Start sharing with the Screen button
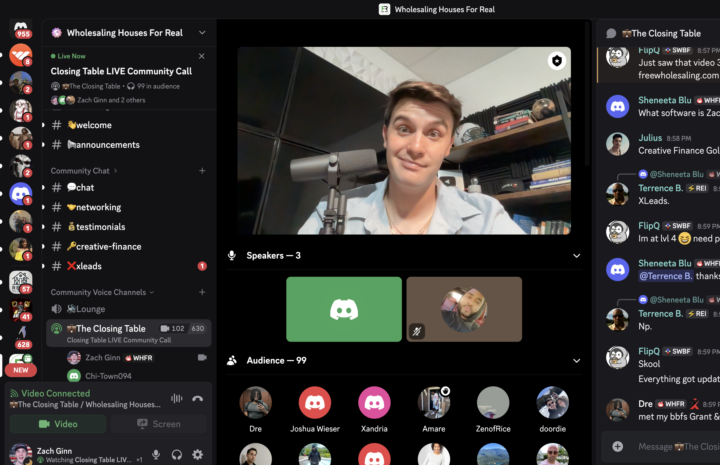 tap(159, 424)
